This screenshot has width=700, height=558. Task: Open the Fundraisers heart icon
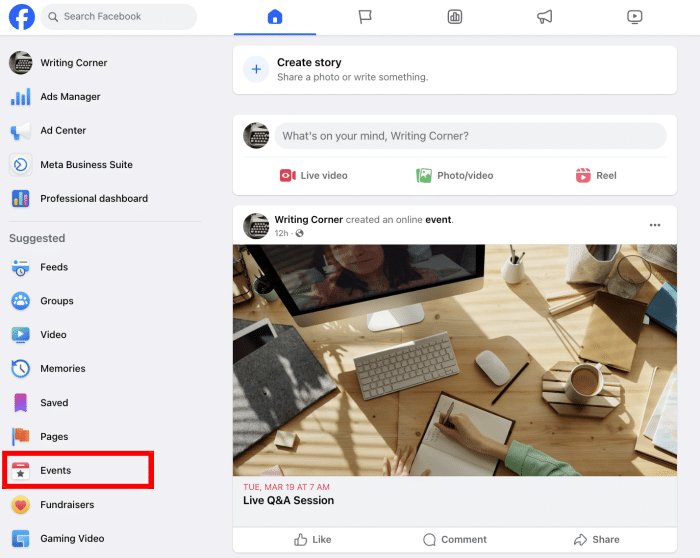coord(21,505)
